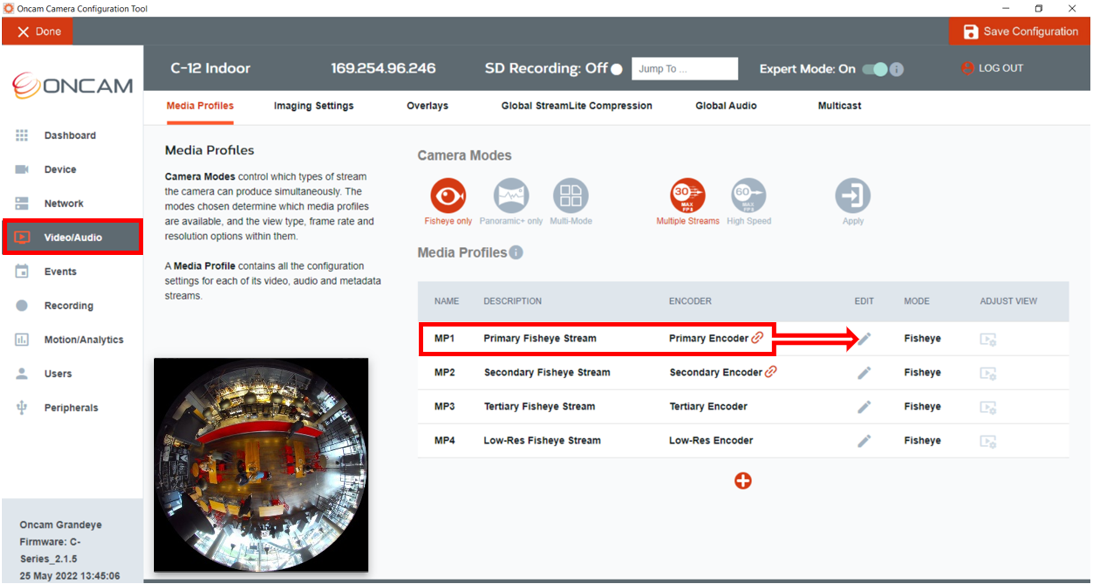Click the Apply camera modes icon

(853, 196)
